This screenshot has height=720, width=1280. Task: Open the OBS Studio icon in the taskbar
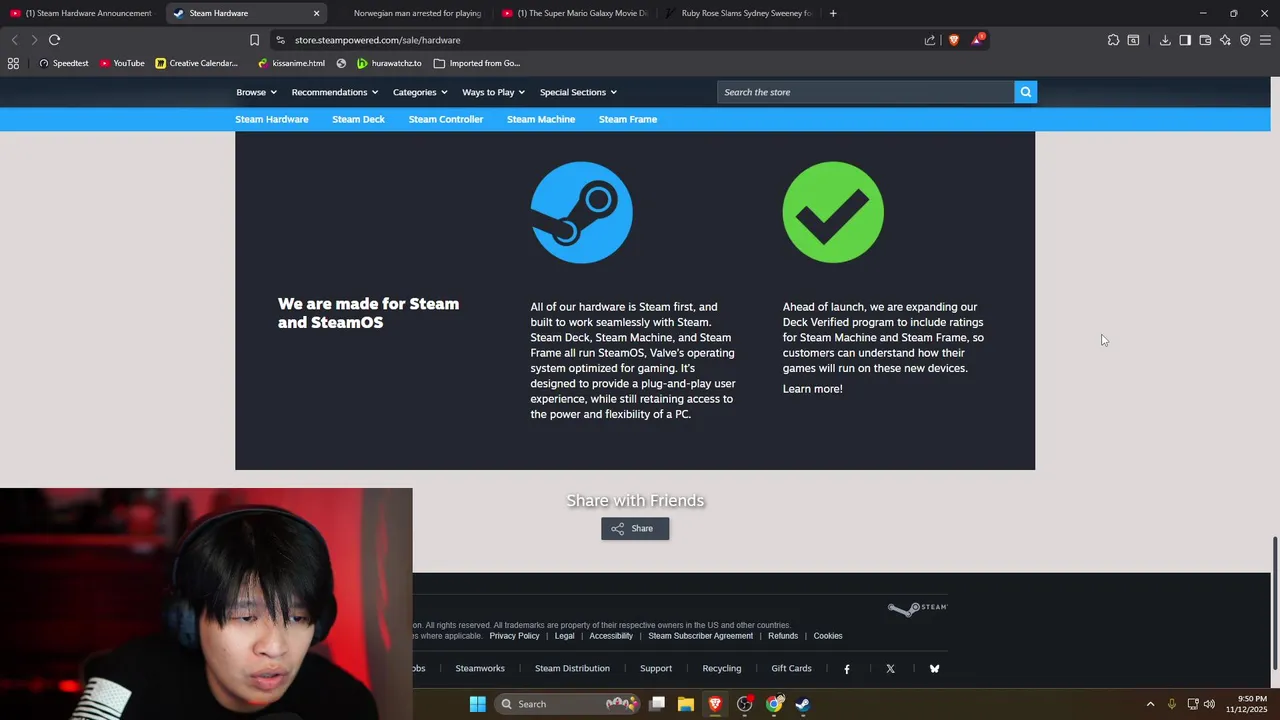[x=745, y=704]
